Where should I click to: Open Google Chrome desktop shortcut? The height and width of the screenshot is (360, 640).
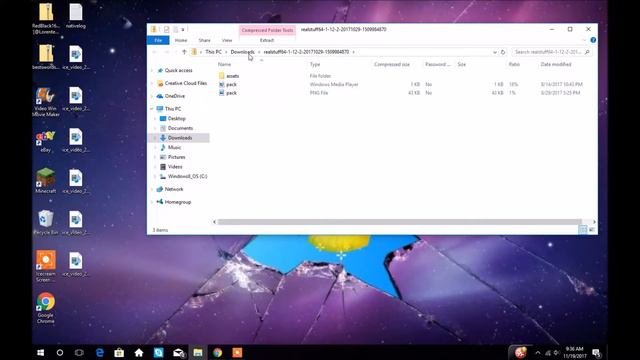pos(45,308)
